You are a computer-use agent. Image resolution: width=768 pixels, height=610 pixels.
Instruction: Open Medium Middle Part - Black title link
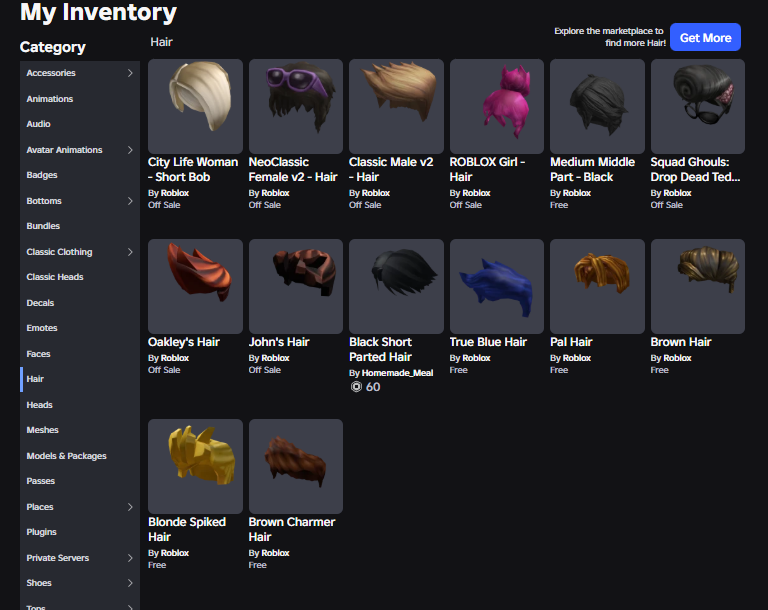pyautogui.click(x=592, y=170)
